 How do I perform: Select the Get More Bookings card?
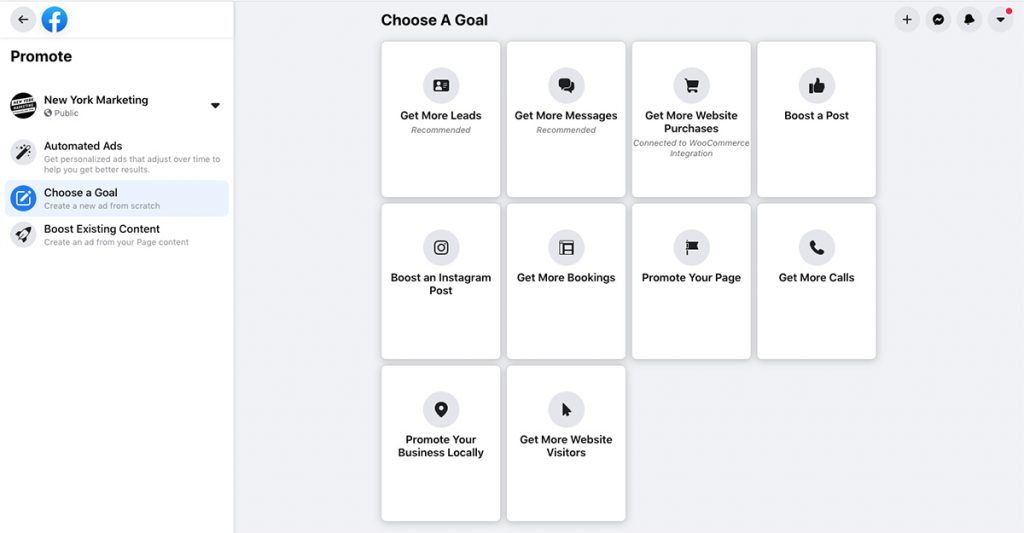pos(566,282)
